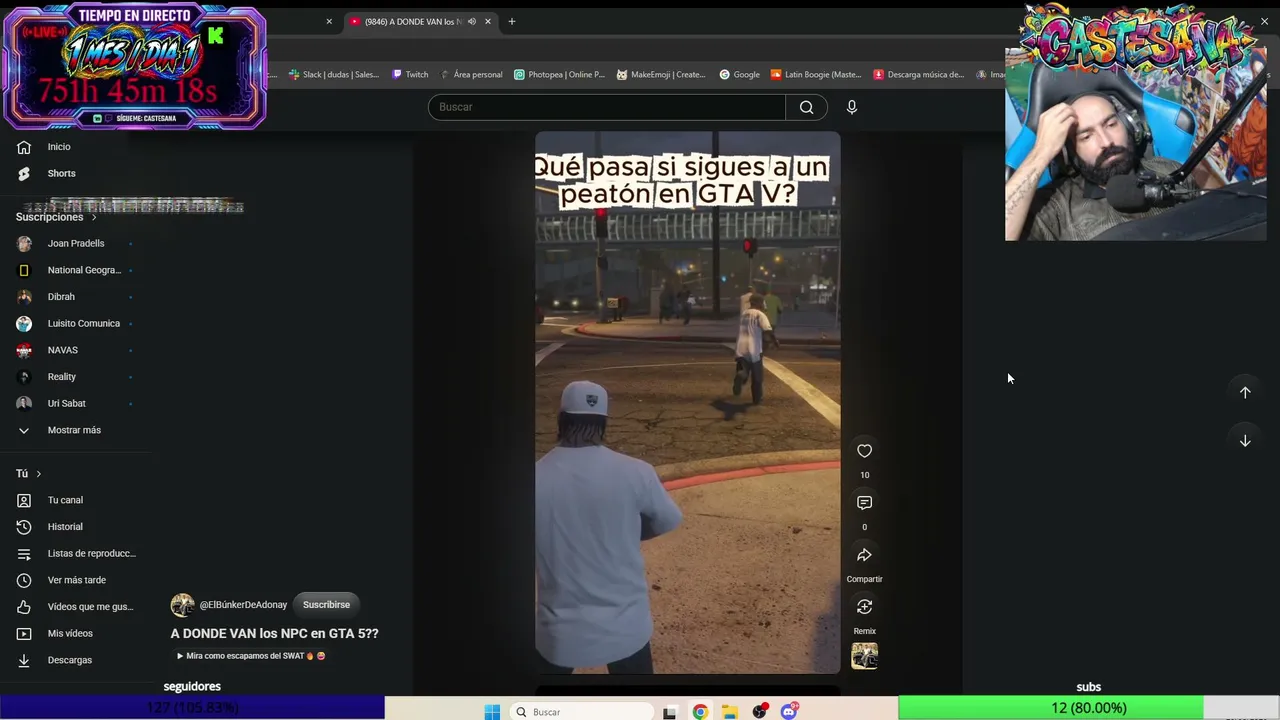The image size is (1280, 720).
Task: Click the Suscribirse button
Action: tap(326, 605)
